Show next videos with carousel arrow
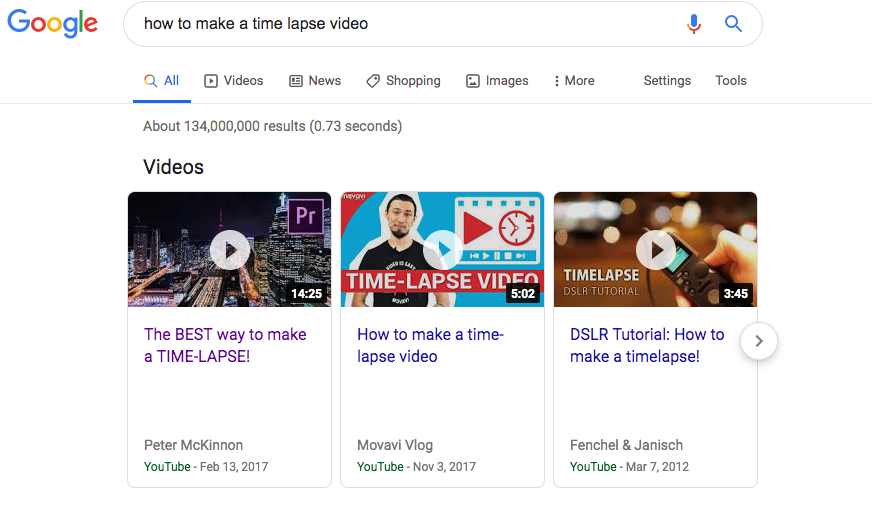872x517 pixels. point(759,341)
